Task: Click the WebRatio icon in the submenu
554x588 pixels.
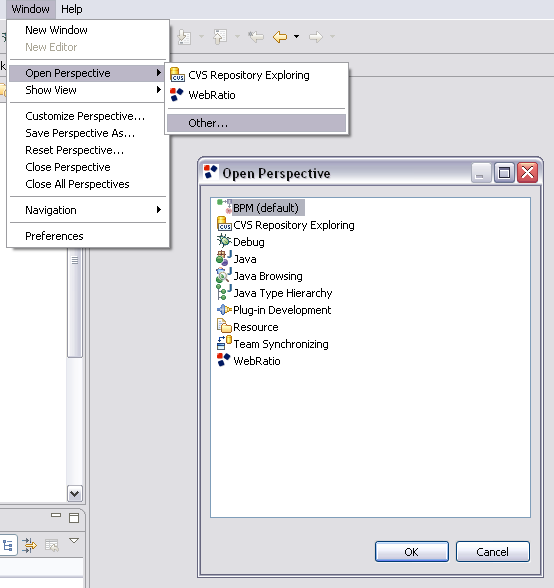Action: pyautogui.click(x=177, y=94)
